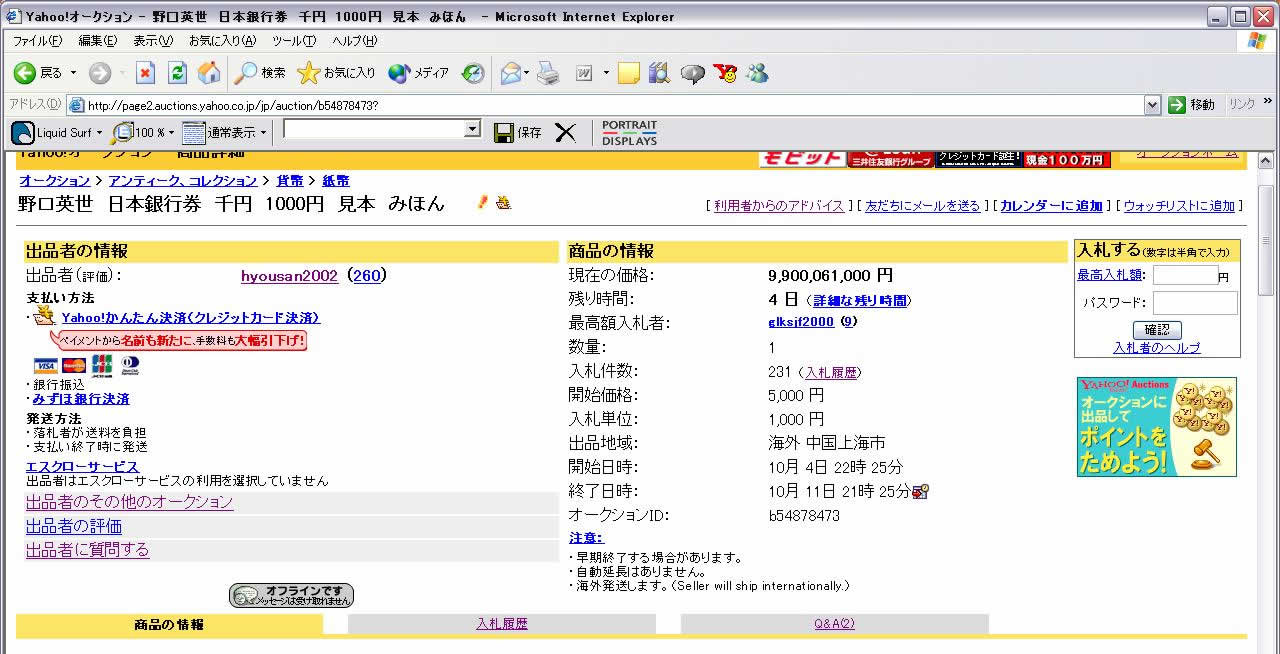Open the History clock icon

pyautogui.click(x=473, y=73)
